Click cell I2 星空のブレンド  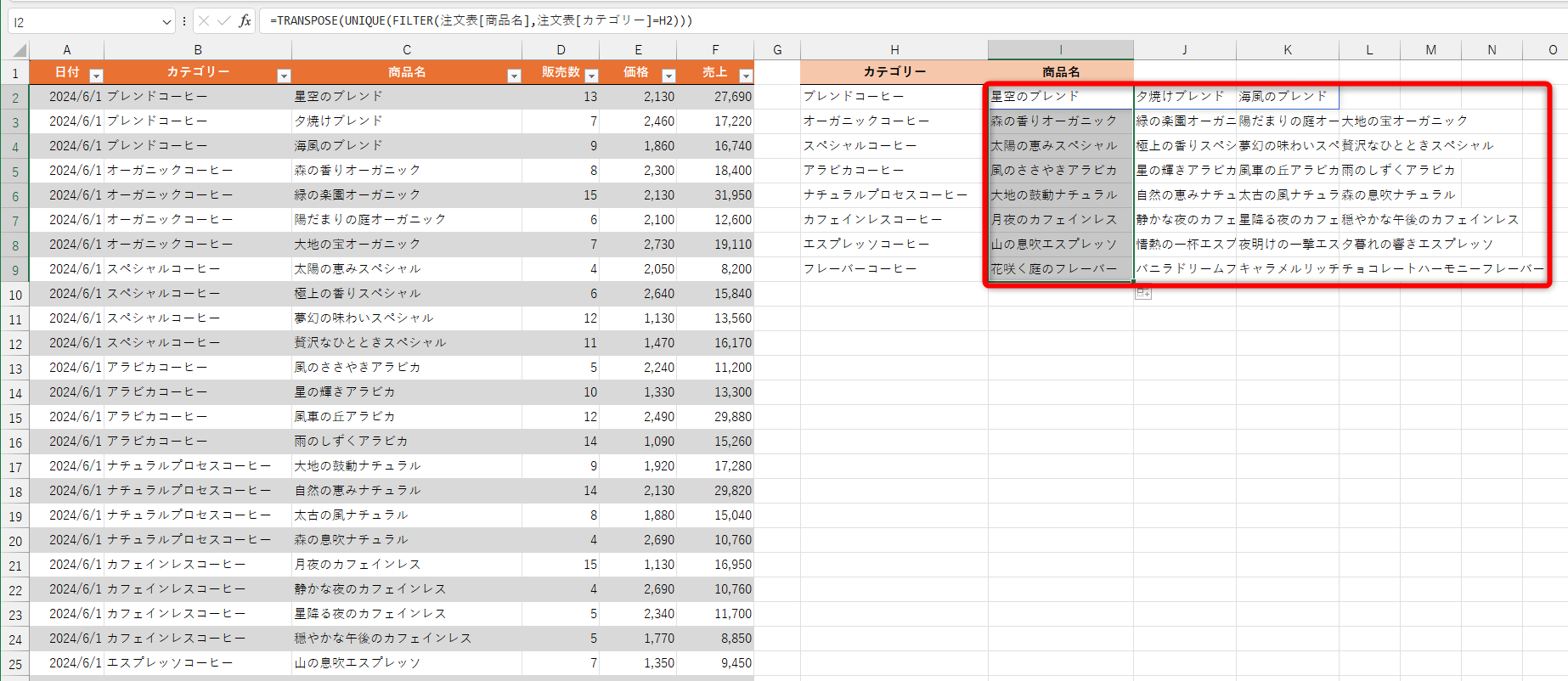point(1061,97)
